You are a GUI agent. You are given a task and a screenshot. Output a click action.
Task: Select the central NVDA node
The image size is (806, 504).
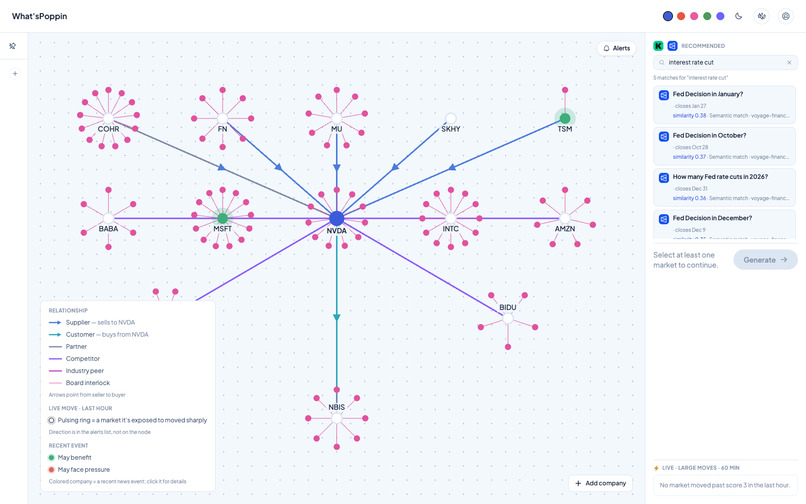pos(337,218)
